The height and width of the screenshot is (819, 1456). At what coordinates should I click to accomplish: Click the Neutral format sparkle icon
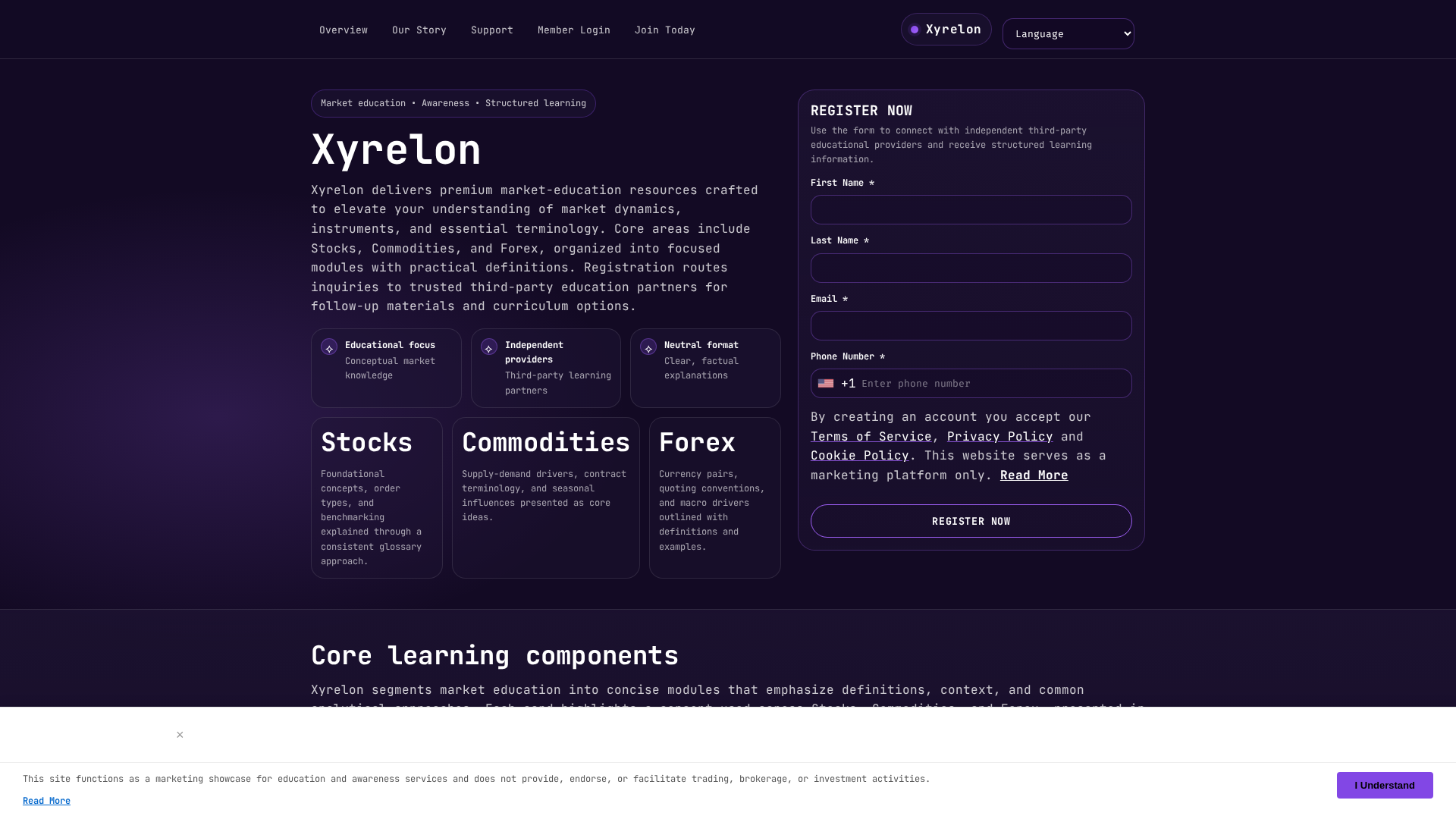pos(648,347)
